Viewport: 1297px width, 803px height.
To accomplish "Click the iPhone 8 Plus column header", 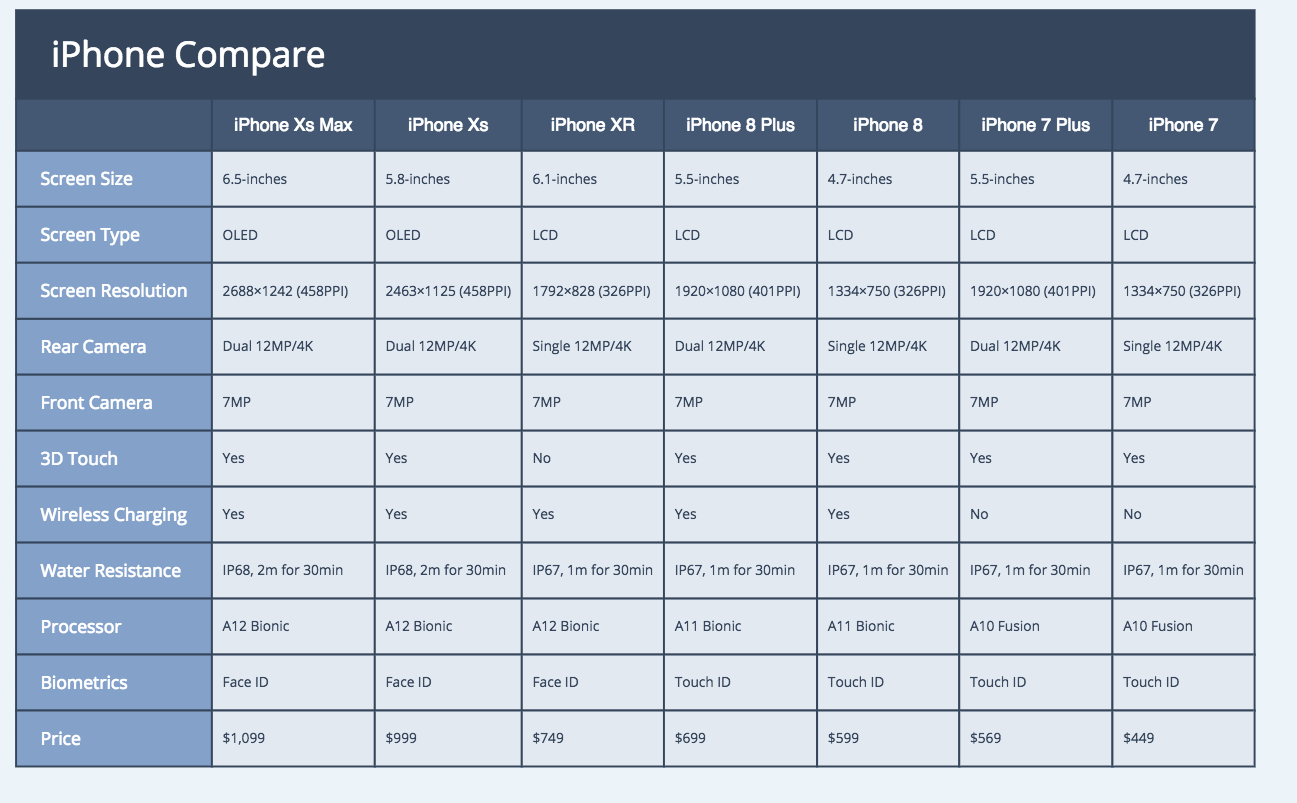I will 740,125.
